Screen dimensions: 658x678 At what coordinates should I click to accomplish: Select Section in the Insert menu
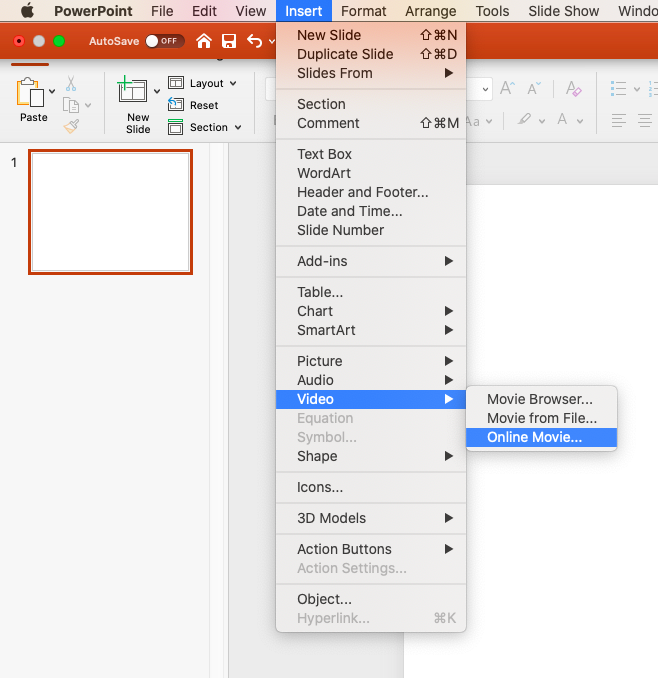pyautogui.click(x=371, y=104)
